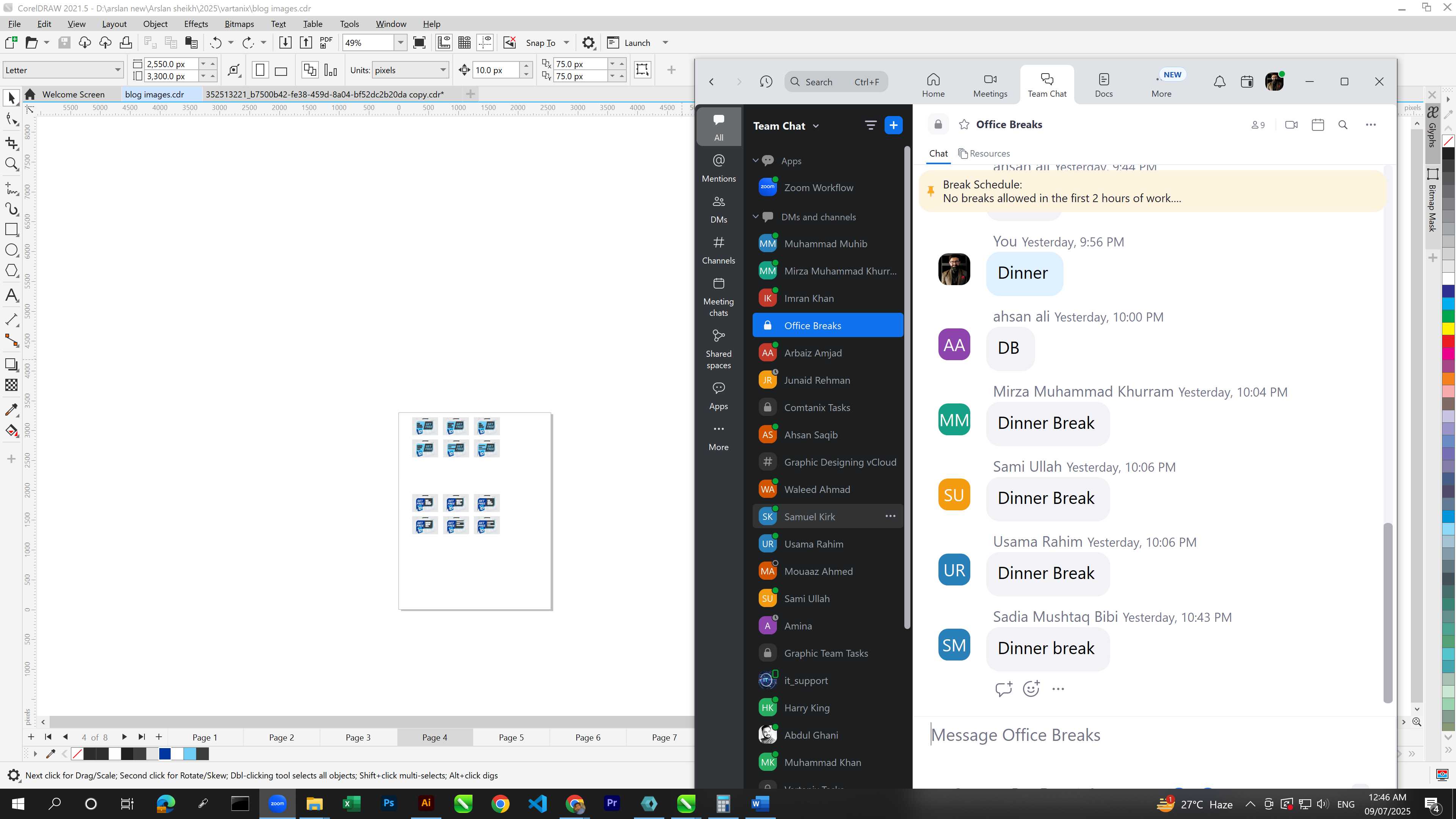Select the Color Eyedropper tool
The width and height of the screenshot is (1456, 819).
pyautogui.click(x=11, y=409)
